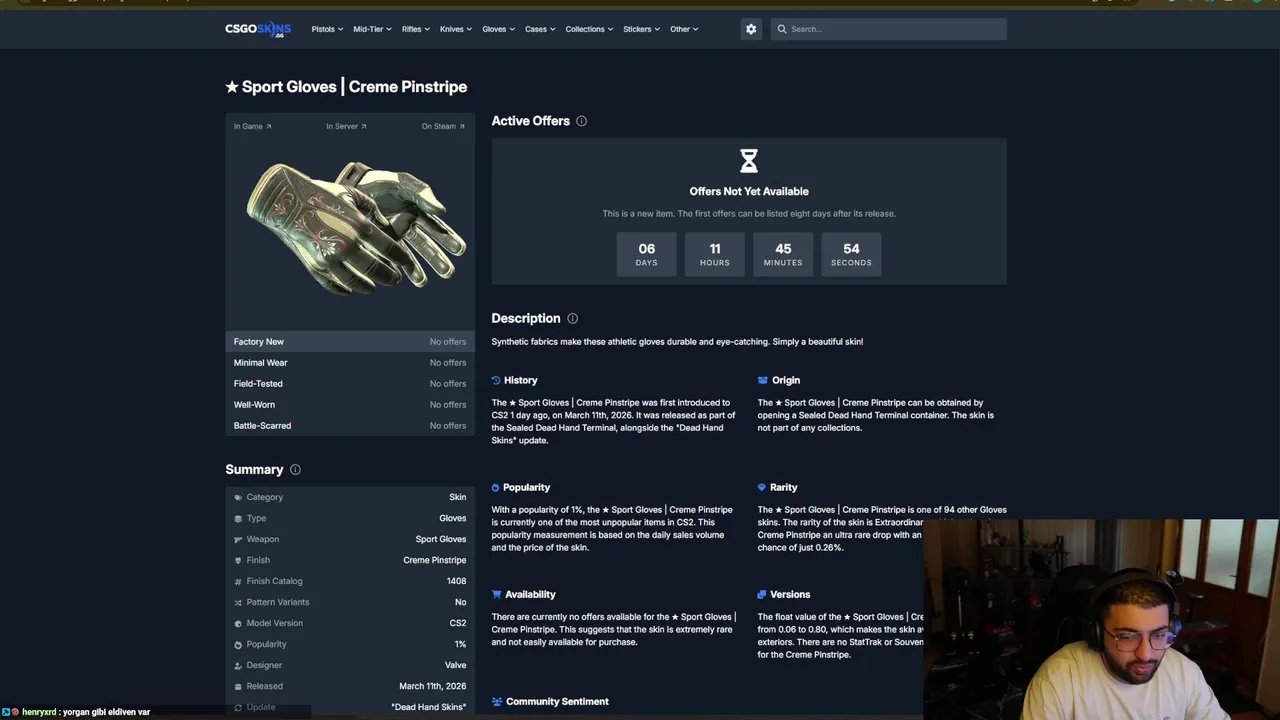Screen dimensions: 1280x720
Task: Open the settings gear icon
Action: (751, 29)
